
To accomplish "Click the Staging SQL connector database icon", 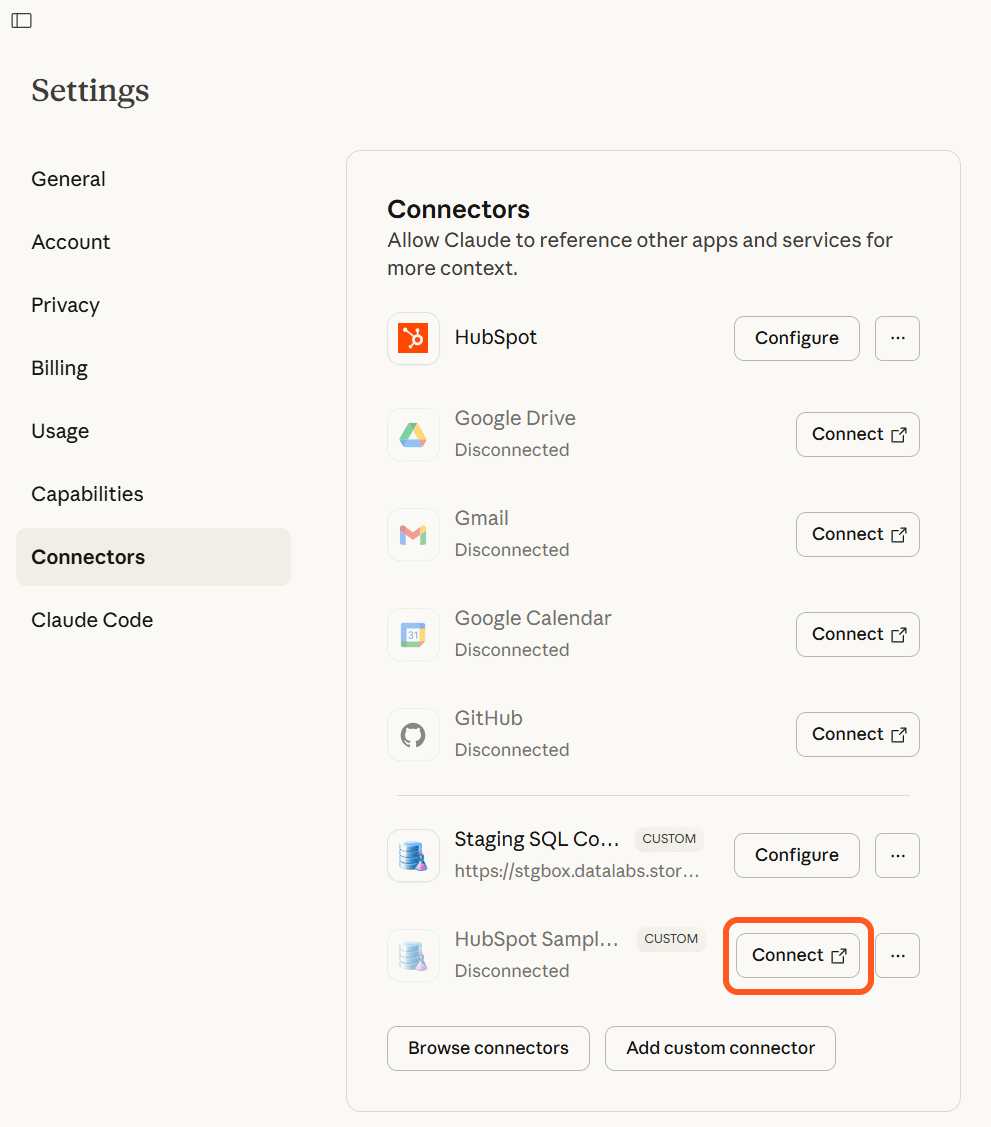I will tap(413, 855).
